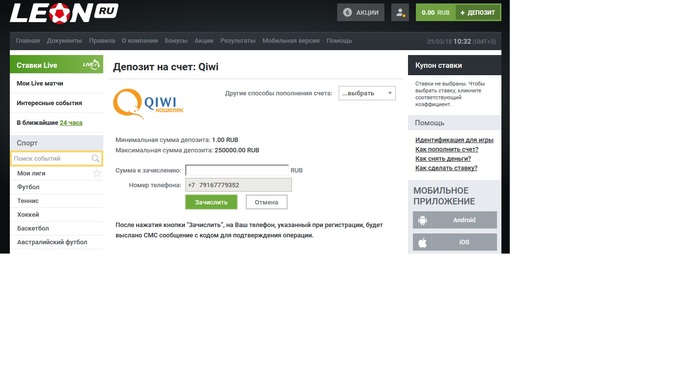This screenshot has height=373, width=700.
Task: Open the ...выбрать payment method dropdown
Action: 367,93
